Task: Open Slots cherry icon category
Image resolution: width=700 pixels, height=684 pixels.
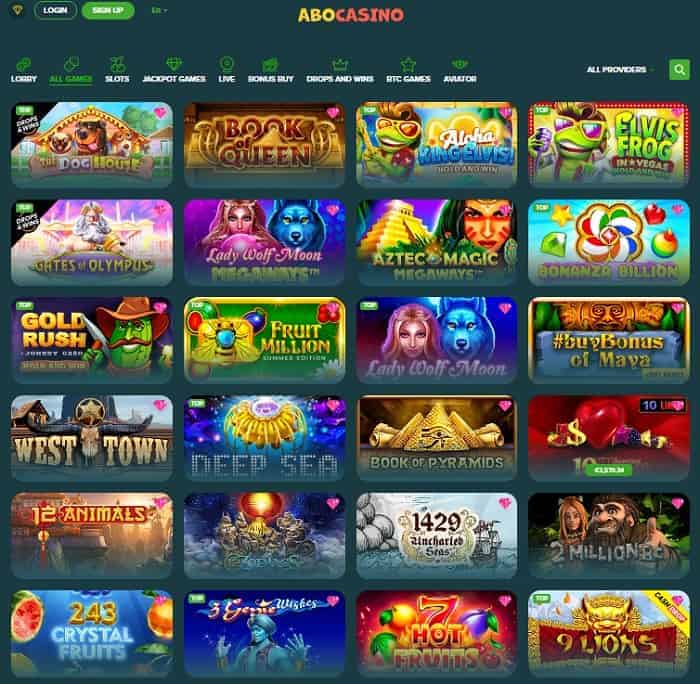Action: tap(117, 64)
